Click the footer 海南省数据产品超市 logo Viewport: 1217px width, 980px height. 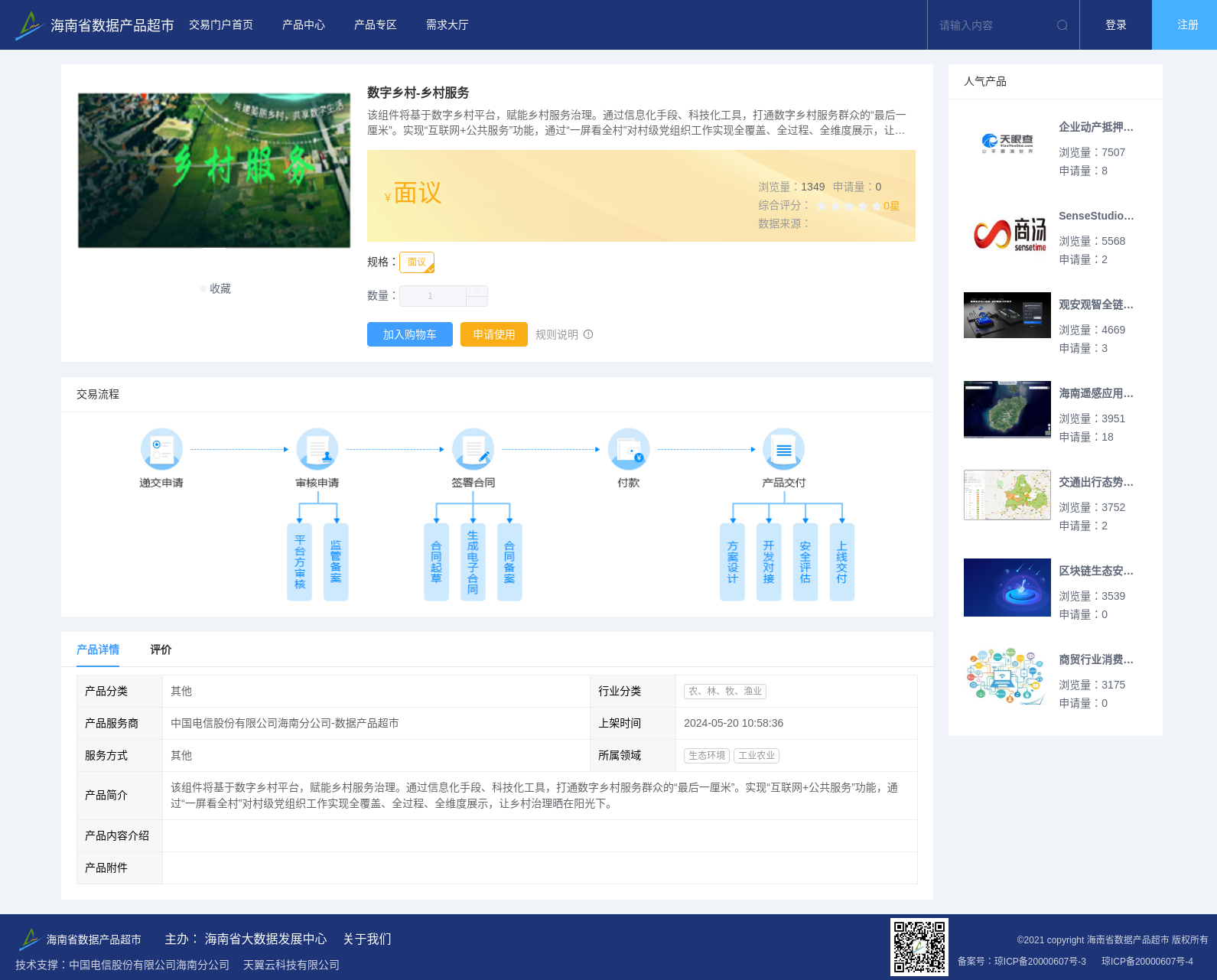coord(79,939)
